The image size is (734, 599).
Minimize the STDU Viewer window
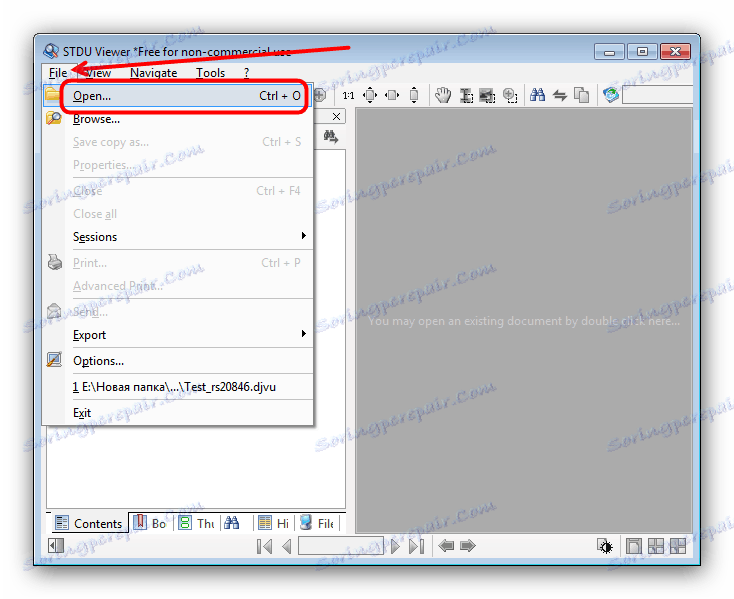[x=609, y=51]
